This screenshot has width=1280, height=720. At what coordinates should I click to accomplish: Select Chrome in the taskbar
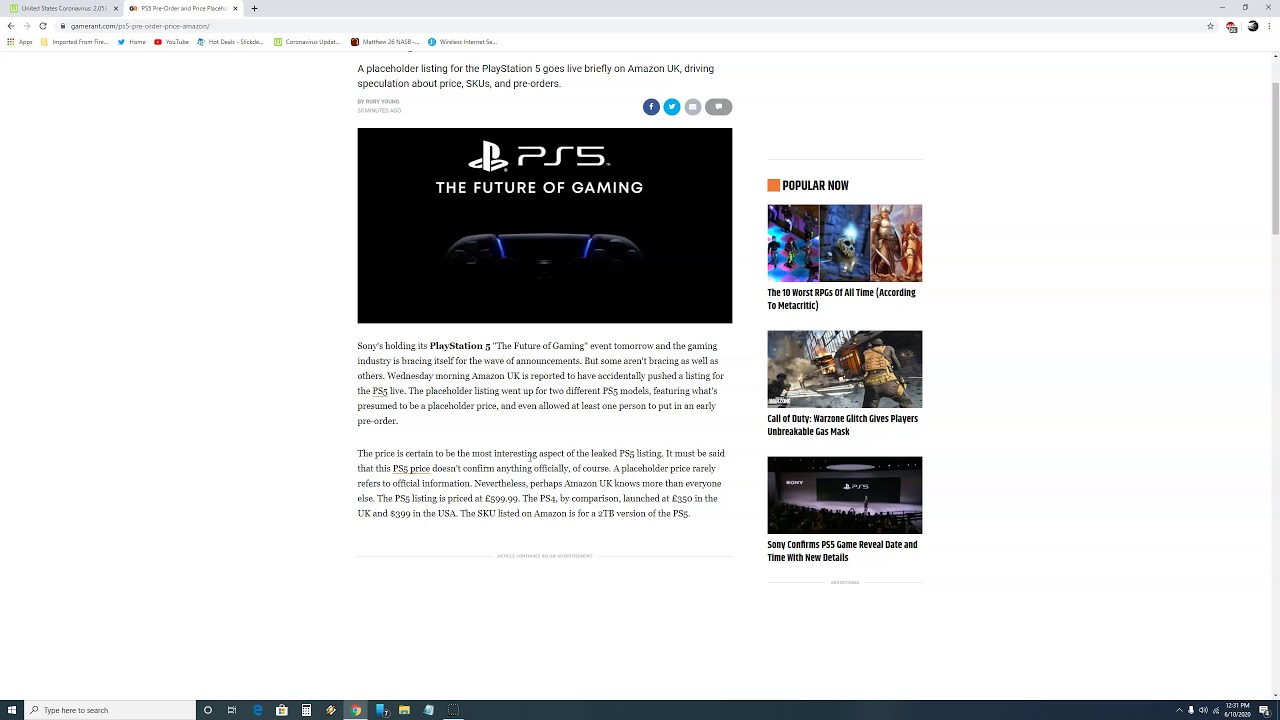(355, 710)
